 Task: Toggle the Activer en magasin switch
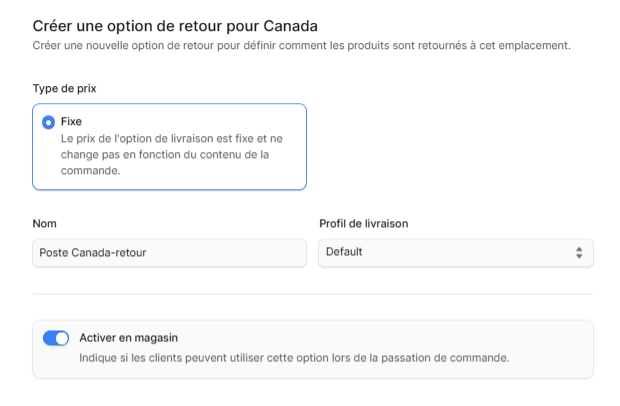(x=56, y=338)
